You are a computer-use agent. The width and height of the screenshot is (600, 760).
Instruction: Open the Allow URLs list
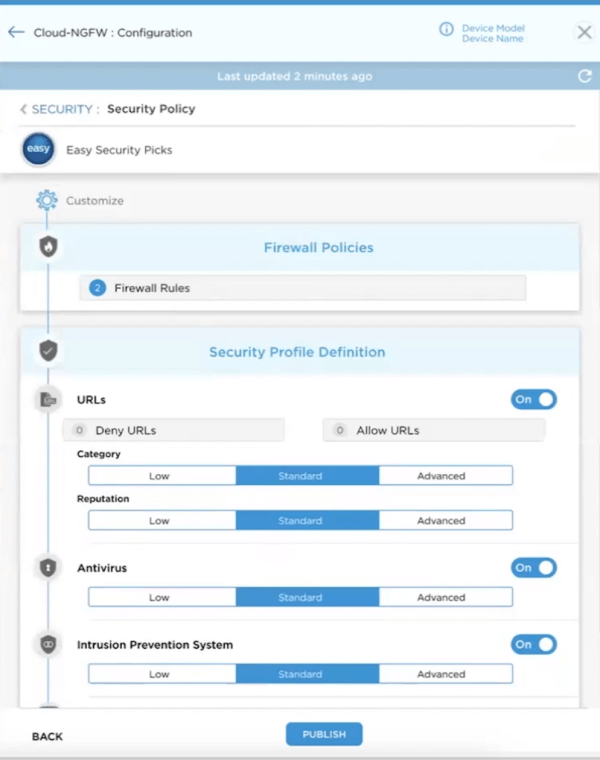(x=434, y=430)
